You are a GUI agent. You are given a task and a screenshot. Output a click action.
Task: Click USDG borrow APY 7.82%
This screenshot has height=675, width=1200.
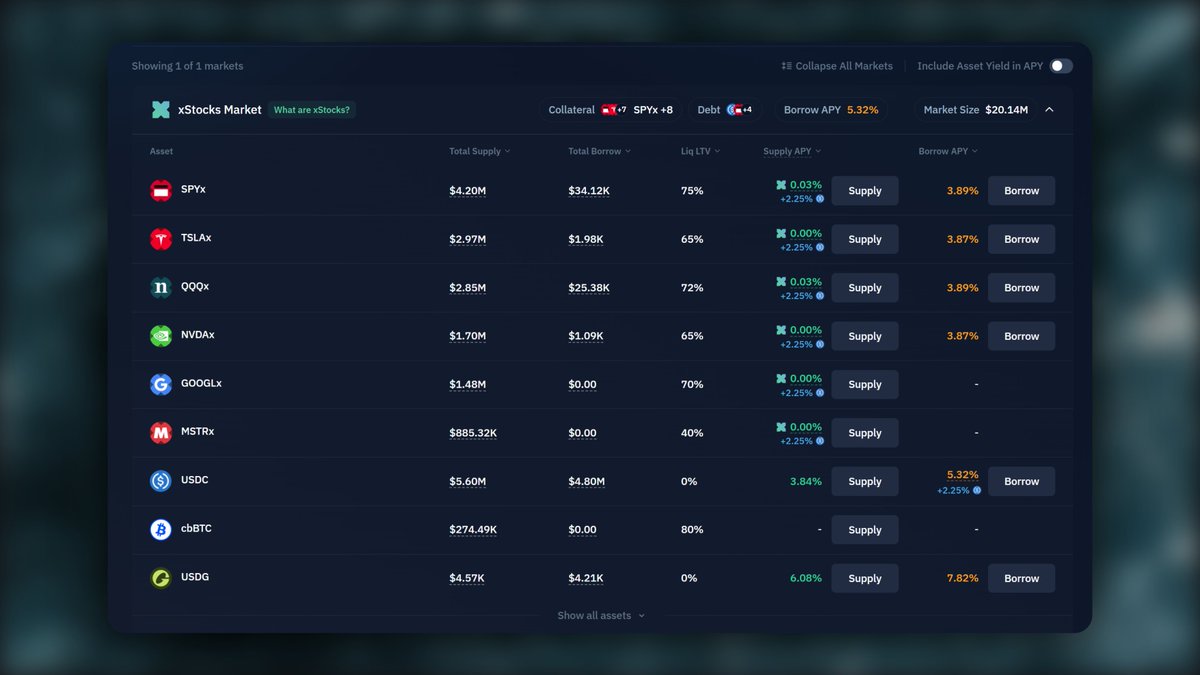click(x=963, y=578)
